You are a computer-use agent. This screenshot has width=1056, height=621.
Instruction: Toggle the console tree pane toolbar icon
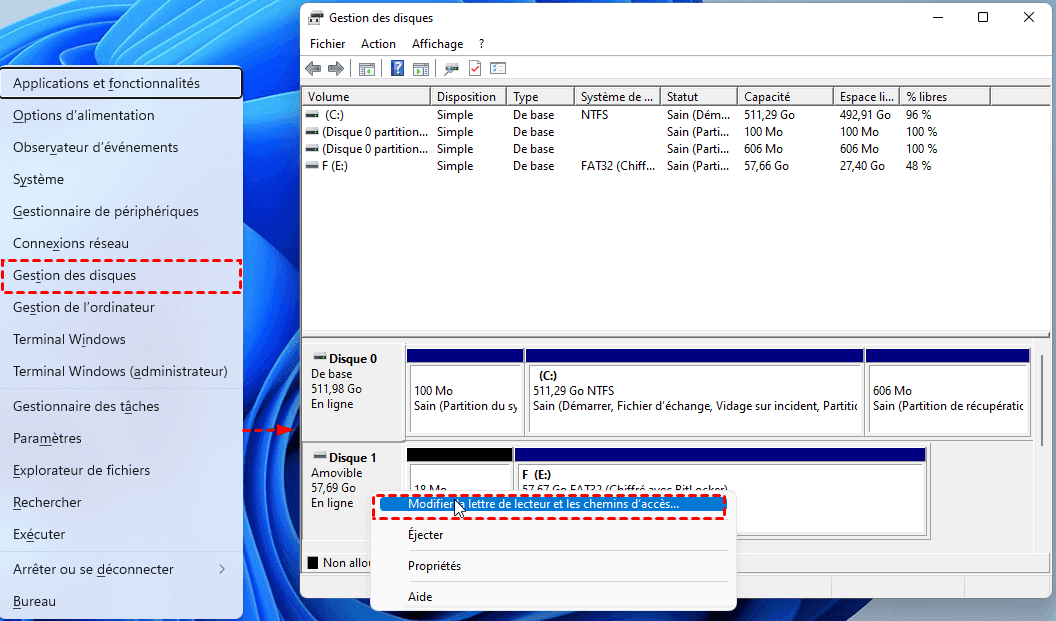[366, 68]
